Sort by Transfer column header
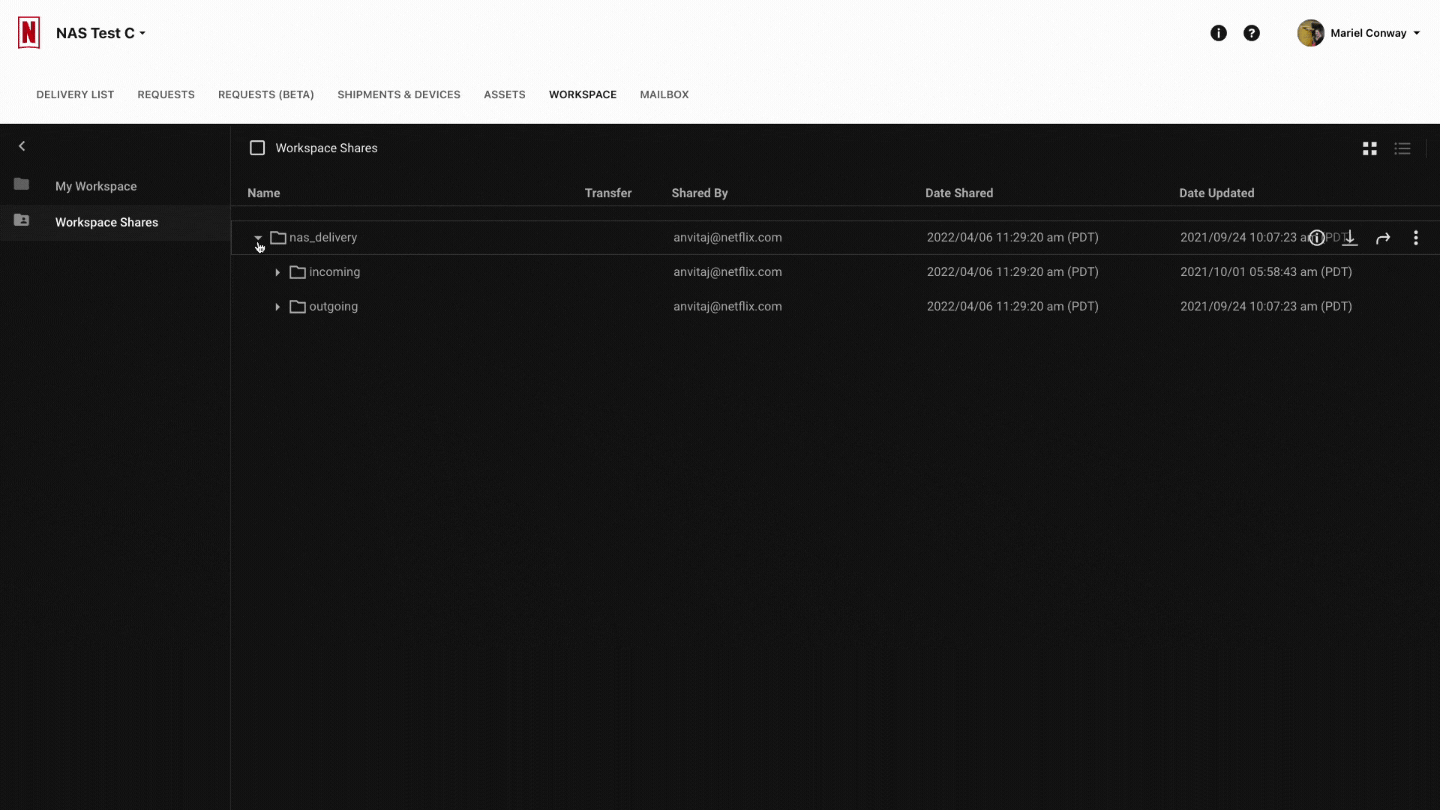Screen dimensions: 1440x810 [x=608, y=193]
